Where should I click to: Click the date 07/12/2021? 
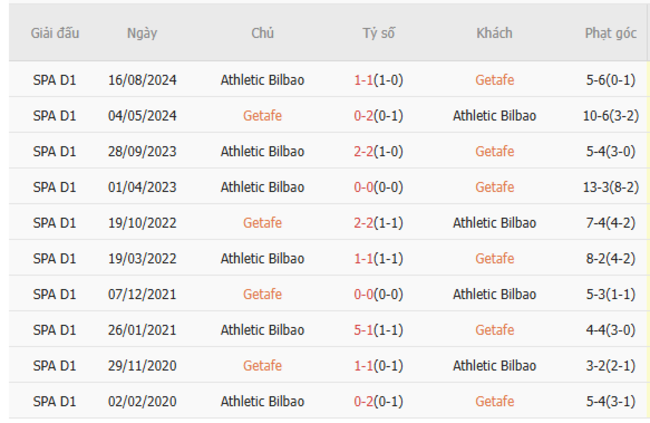pos(142,294)
